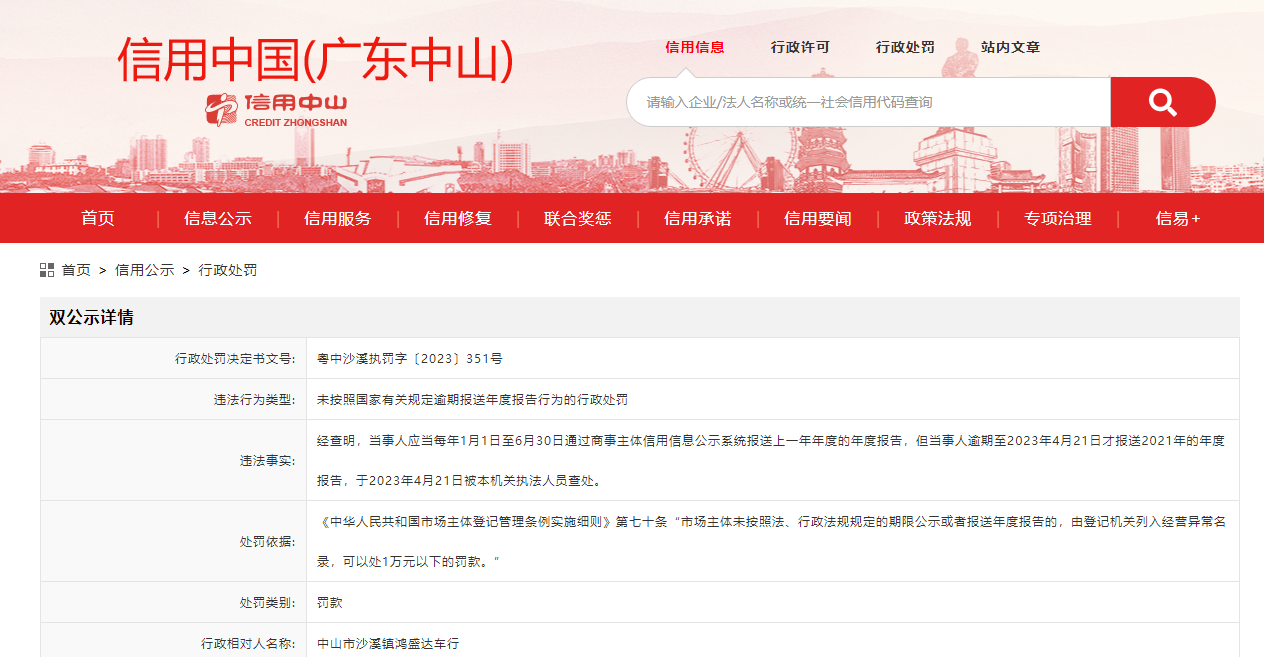Click the Credit Zhongshan logo

pyautogui.click(x=277, y=109)
